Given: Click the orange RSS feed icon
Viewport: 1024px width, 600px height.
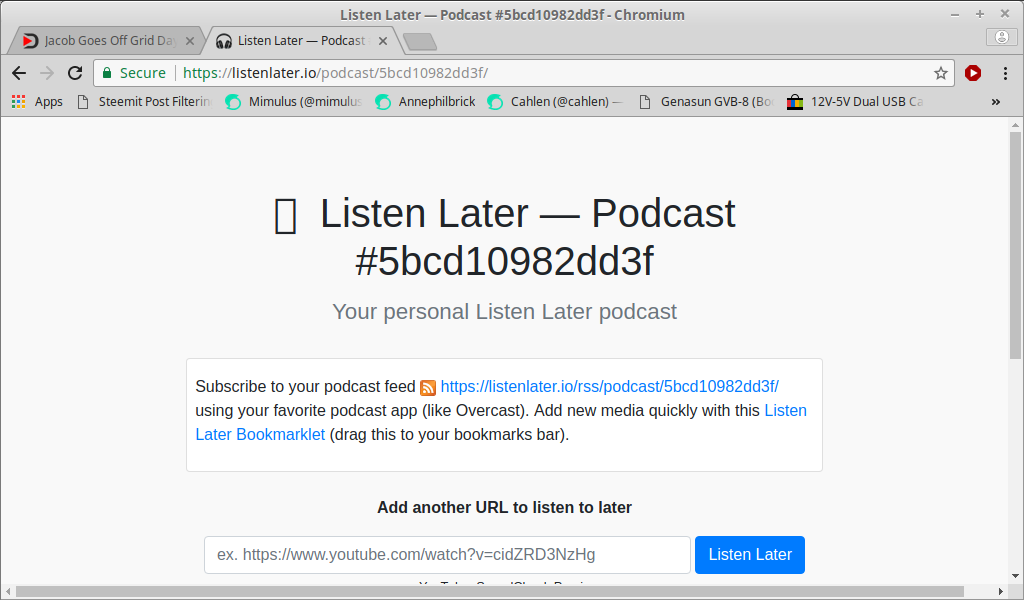Looking at the screenshot, I should (428, 388).
